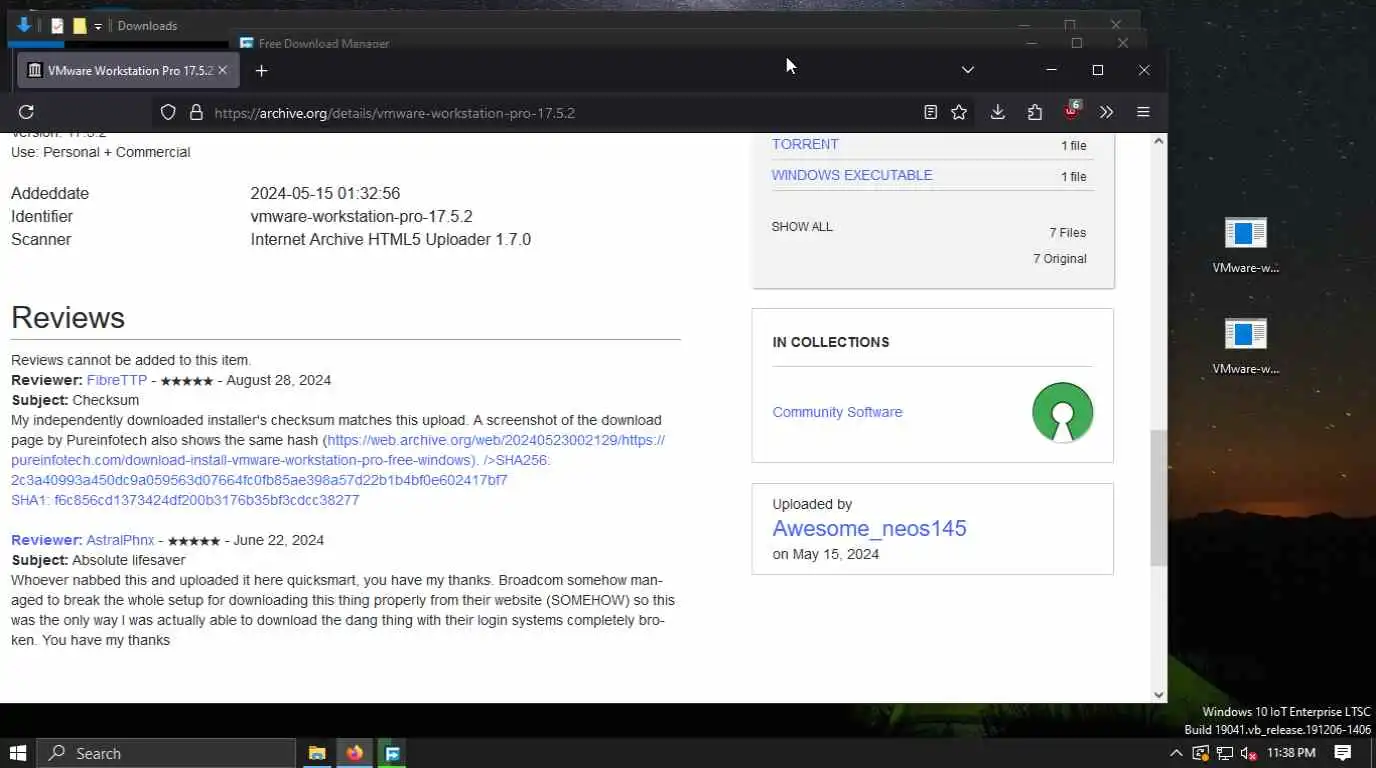Open Downloads window quick access toolbar dropdown

(98, 26)
